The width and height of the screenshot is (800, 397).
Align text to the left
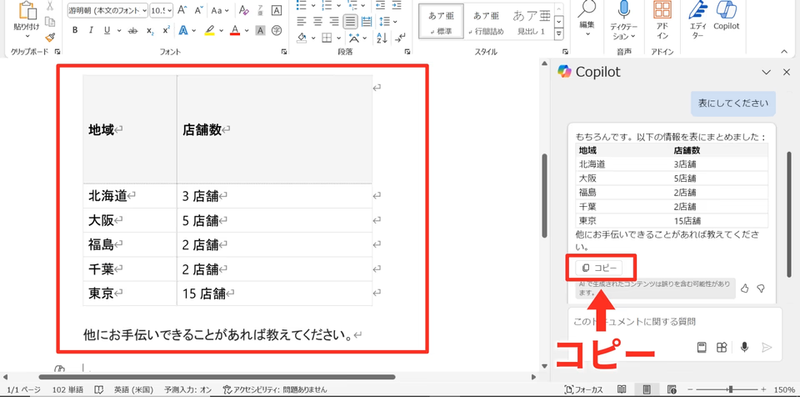[x=302, y=21]
